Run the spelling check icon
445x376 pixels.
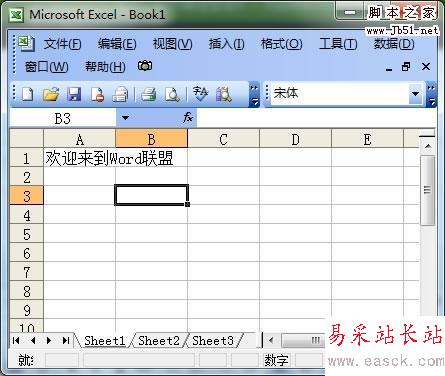coord(200,94)
